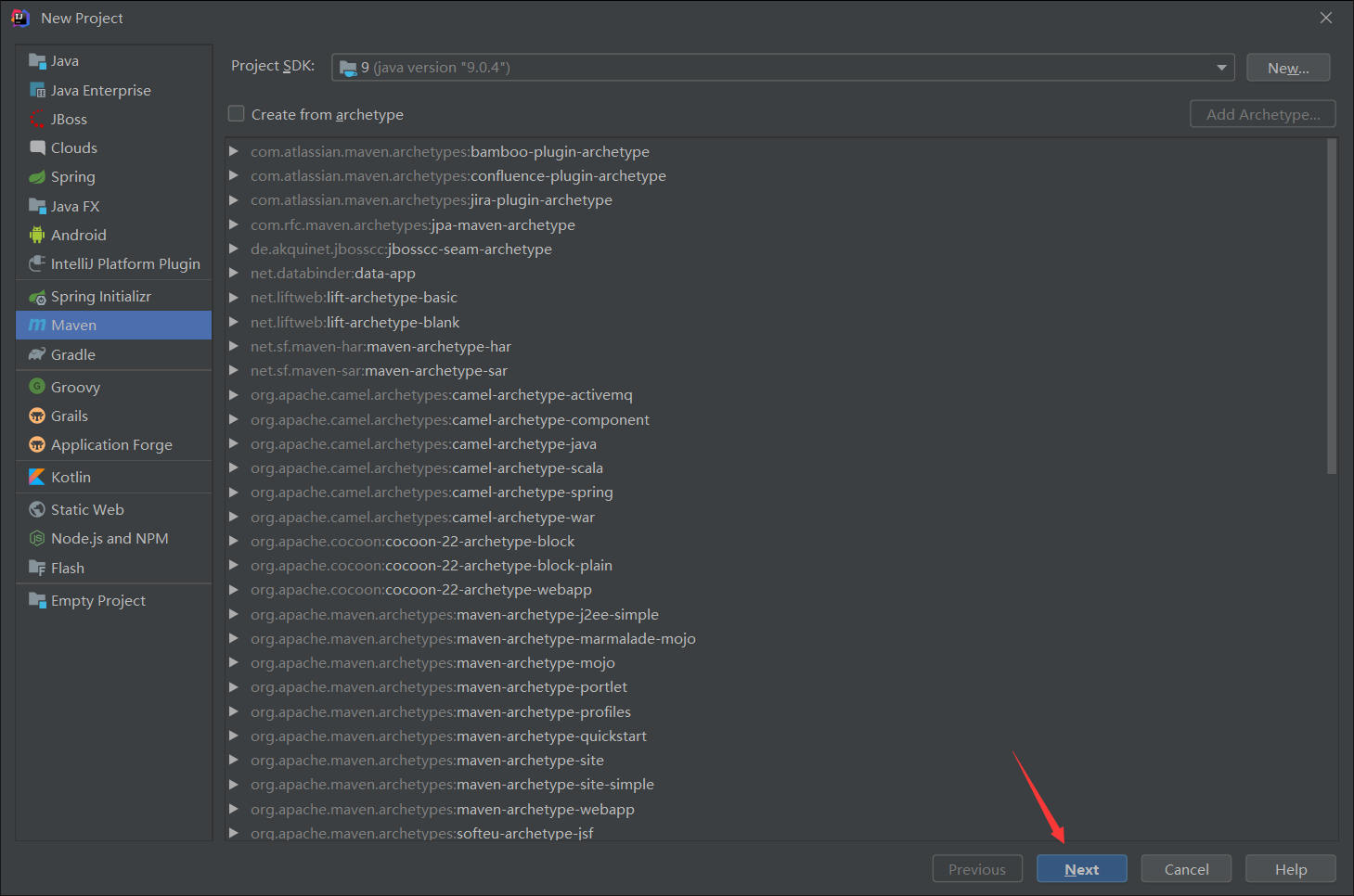
Task: Expand bamboo-plugin-archetype node
Action: pyautogui.click(x=234, y=151)
